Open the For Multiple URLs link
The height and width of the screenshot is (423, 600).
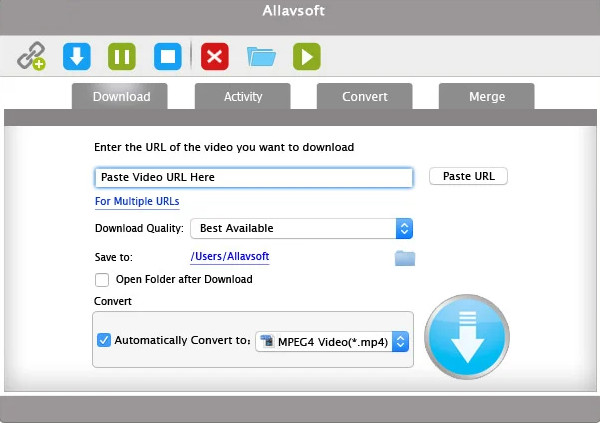point(137,201)
